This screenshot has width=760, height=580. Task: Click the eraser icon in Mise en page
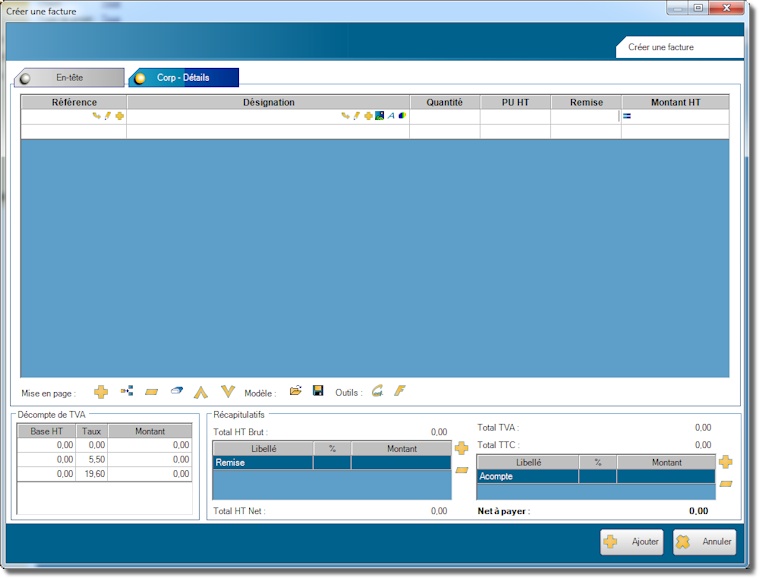(177, 392)
